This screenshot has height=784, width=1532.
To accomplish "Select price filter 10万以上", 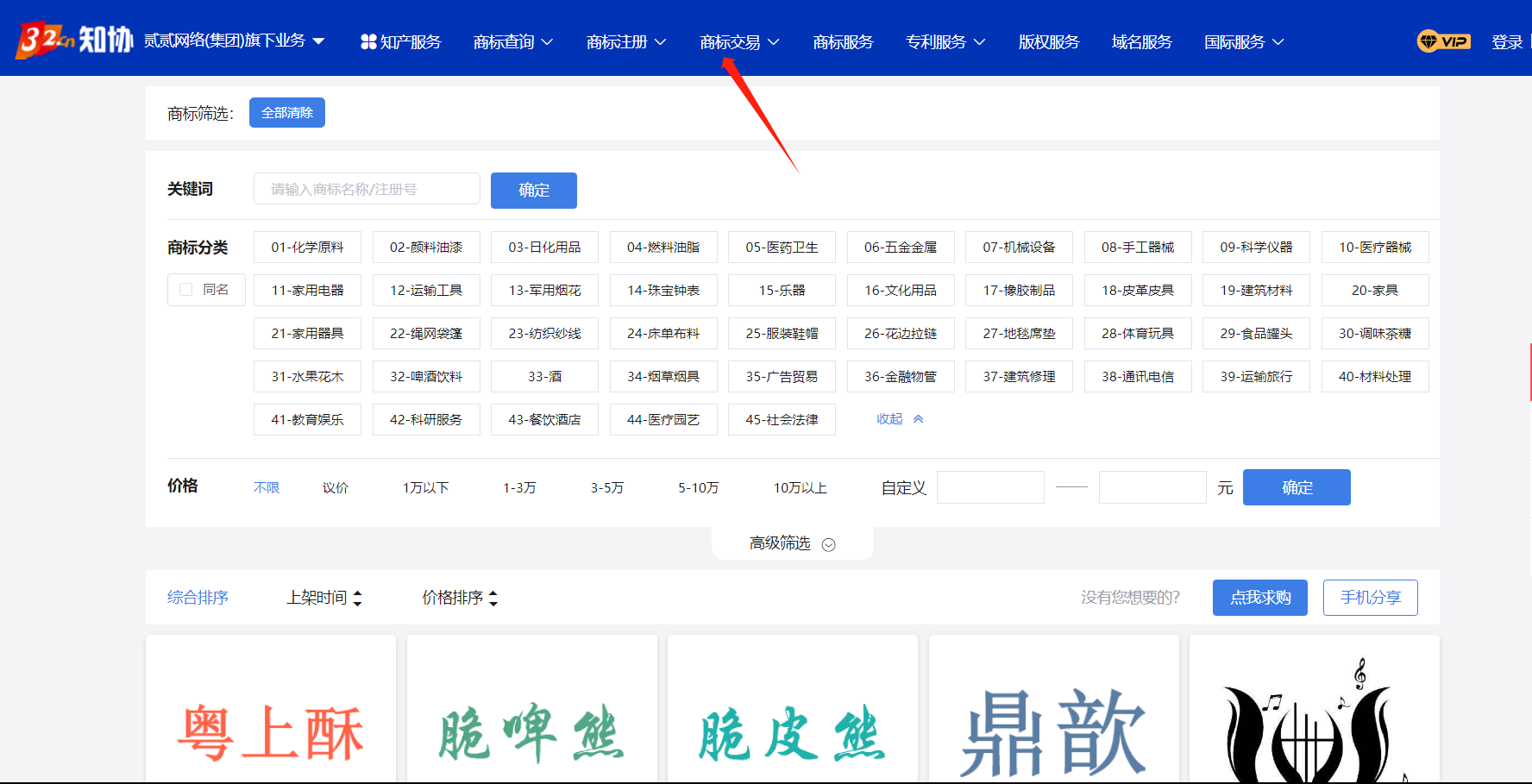I will click(800, 487).
